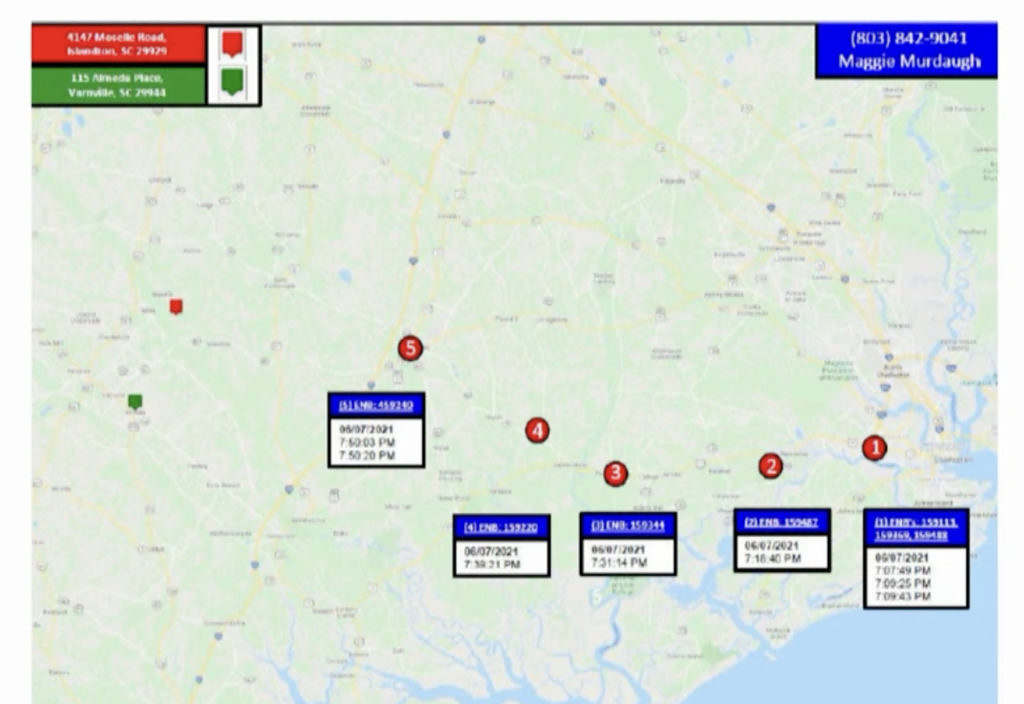1024x704 pixels.
Task: Open the (1) ENB's header link
Action: pyautogui.click(x=917, y=528)
